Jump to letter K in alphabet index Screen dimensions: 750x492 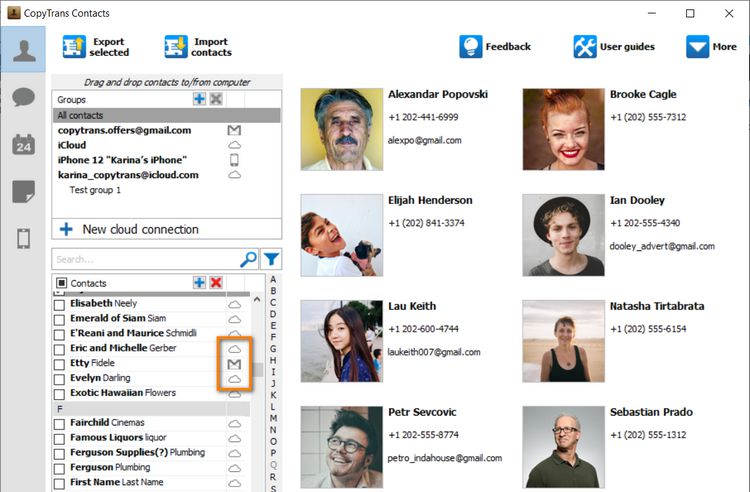273,395
